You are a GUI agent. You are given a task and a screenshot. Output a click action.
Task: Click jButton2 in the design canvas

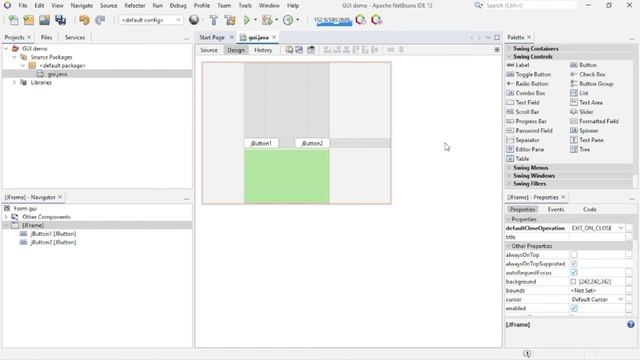[x=312, y=143]
